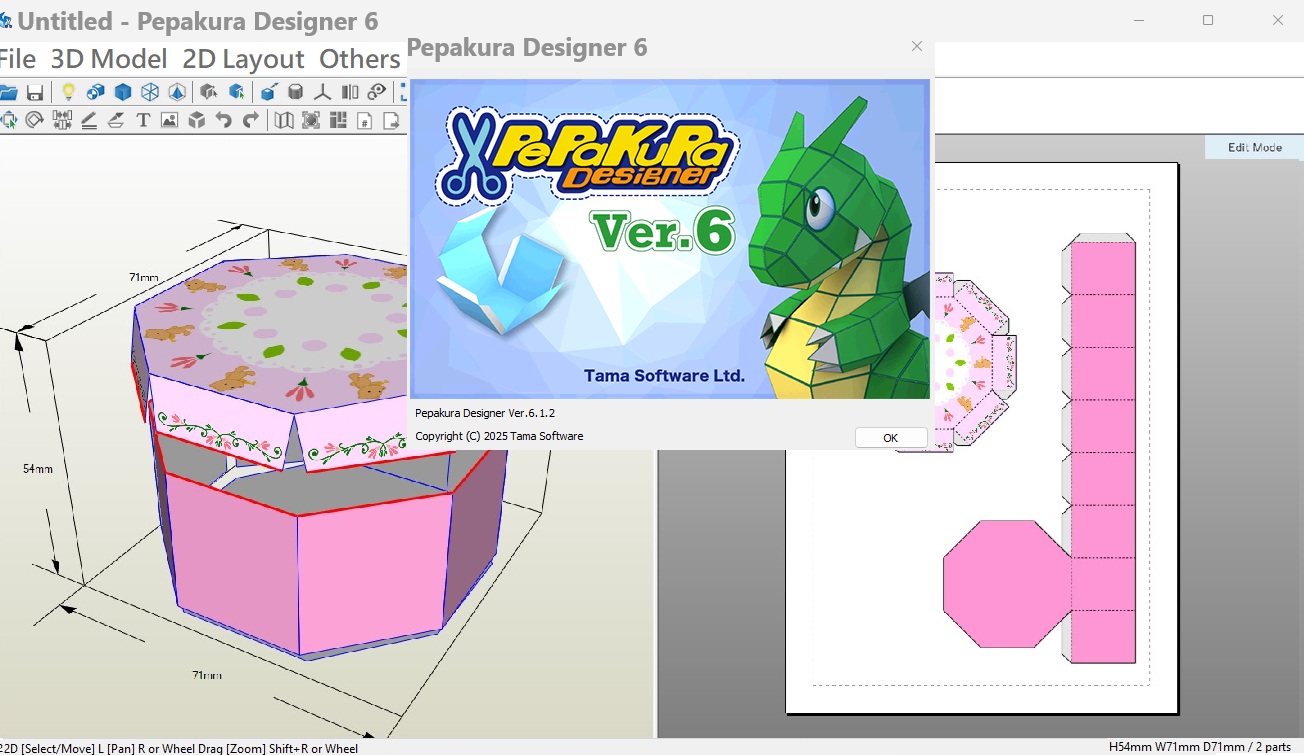Toggle solid blue cube face display
Screen dimensions: 1304x755
click(122, 92)
